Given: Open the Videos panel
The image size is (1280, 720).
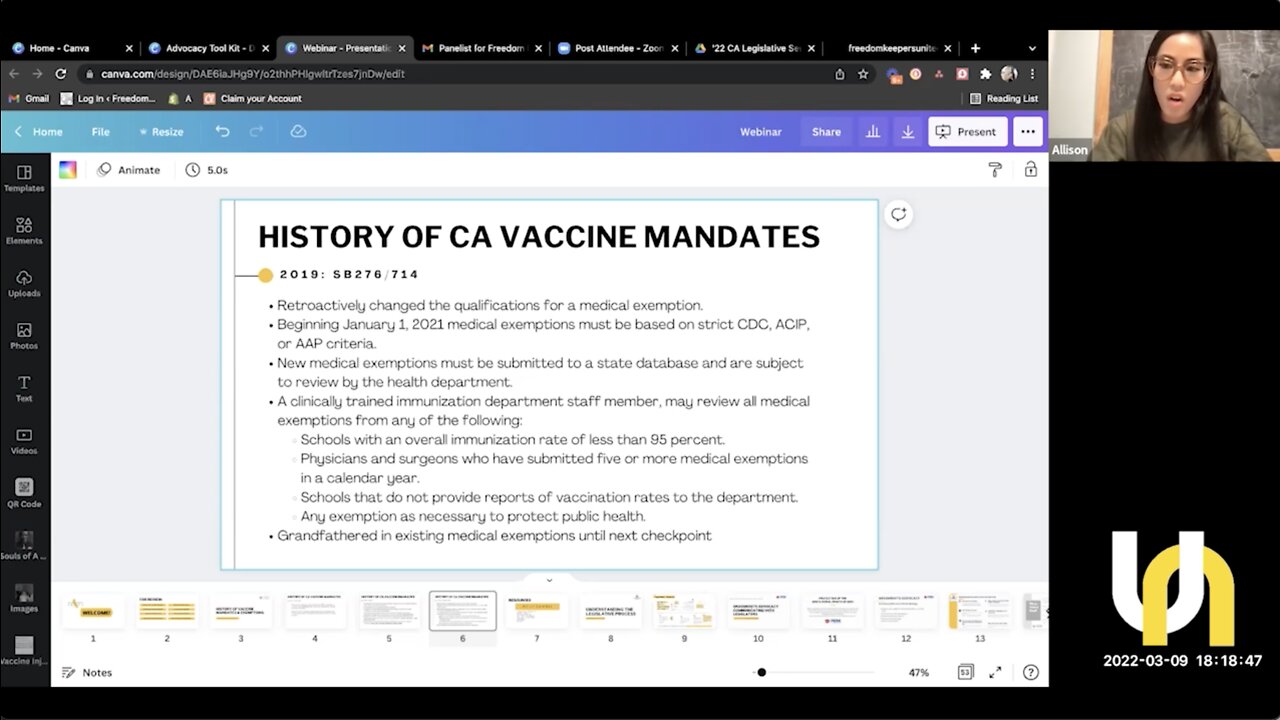Looking at the screenshot, I should pos(24,441).
